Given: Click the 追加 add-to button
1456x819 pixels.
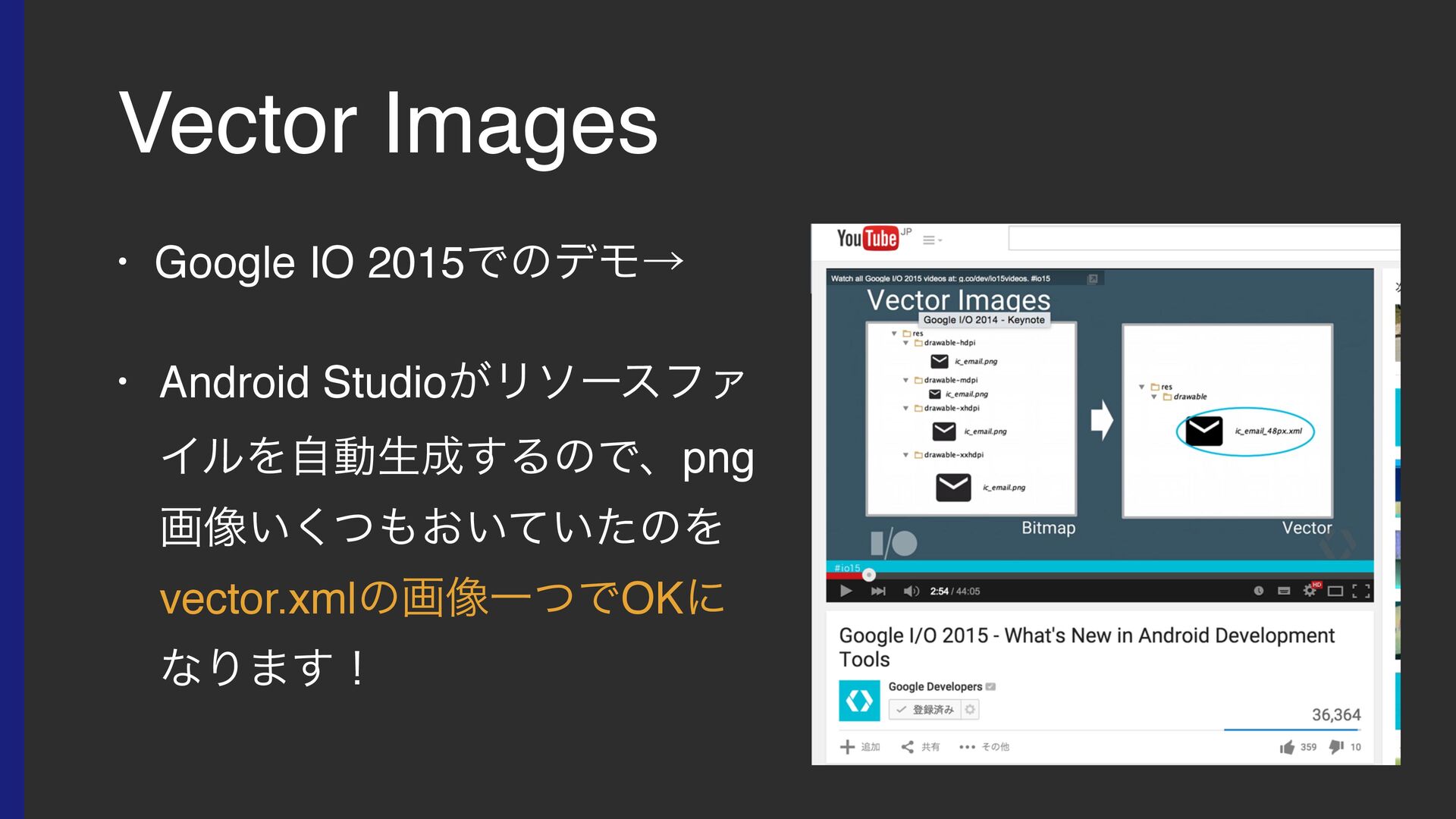Looking at the screenshot, I should (x=860, y=747).
